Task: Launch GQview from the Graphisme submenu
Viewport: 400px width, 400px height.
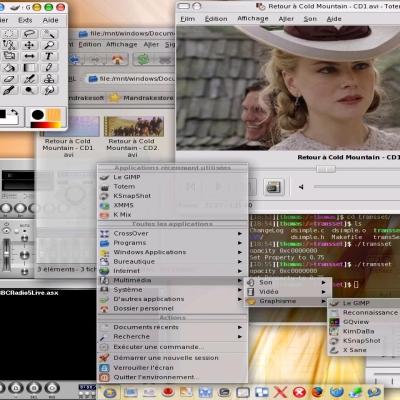Action: pyautogui.click(x=364, y=322)
